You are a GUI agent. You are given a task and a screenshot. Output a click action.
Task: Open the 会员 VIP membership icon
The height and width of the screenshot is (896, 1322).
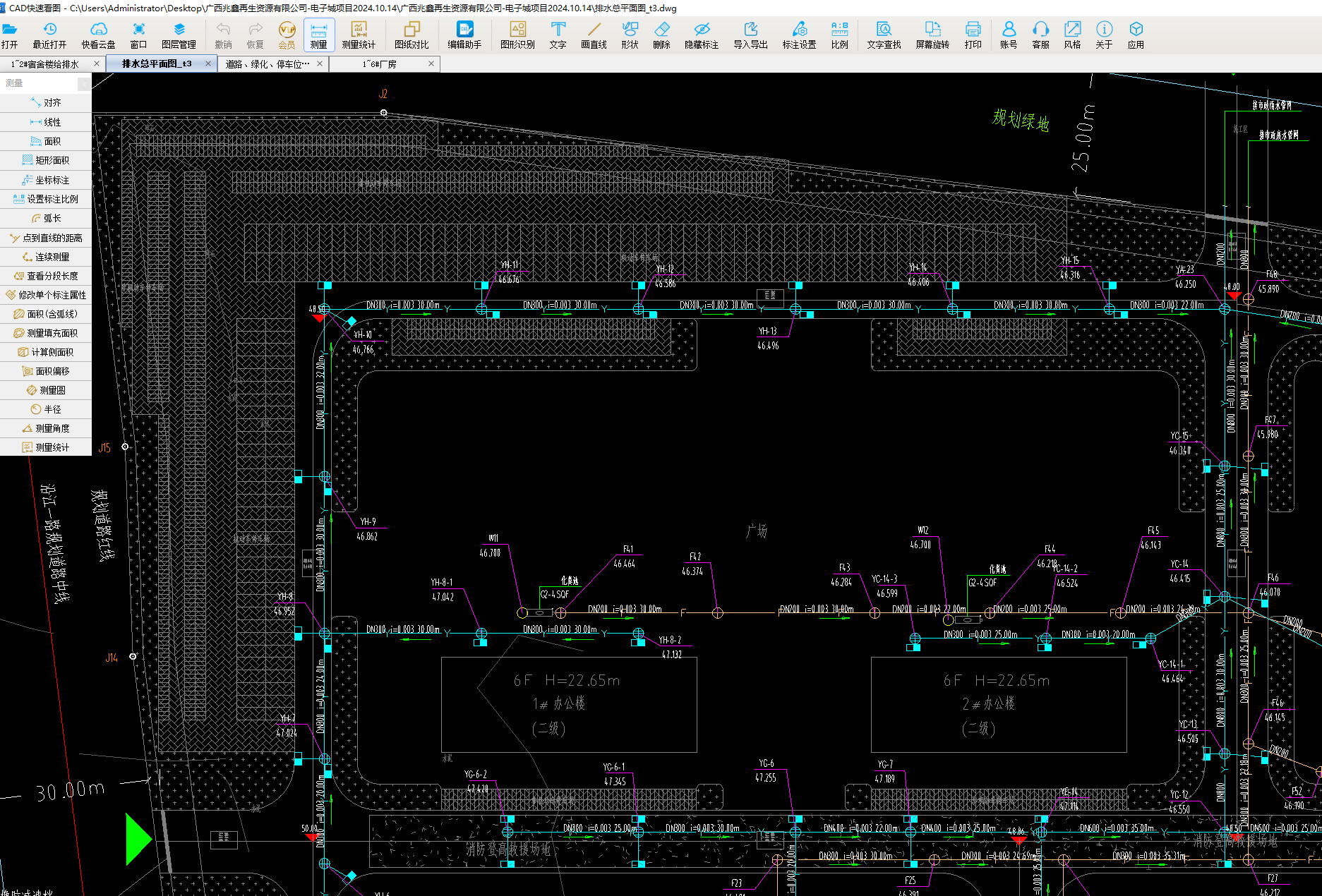coord(287,35)
